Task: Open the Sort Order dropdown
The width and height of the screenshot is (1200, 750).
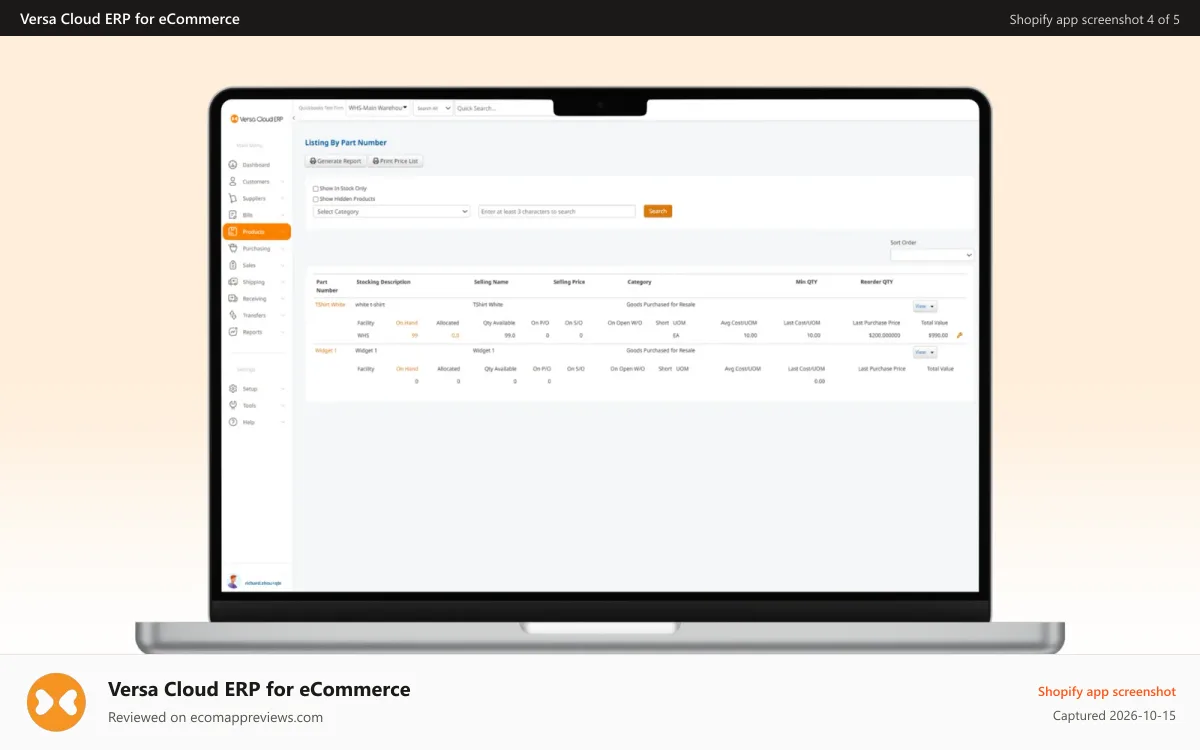Action: click(x=931, y=255)
